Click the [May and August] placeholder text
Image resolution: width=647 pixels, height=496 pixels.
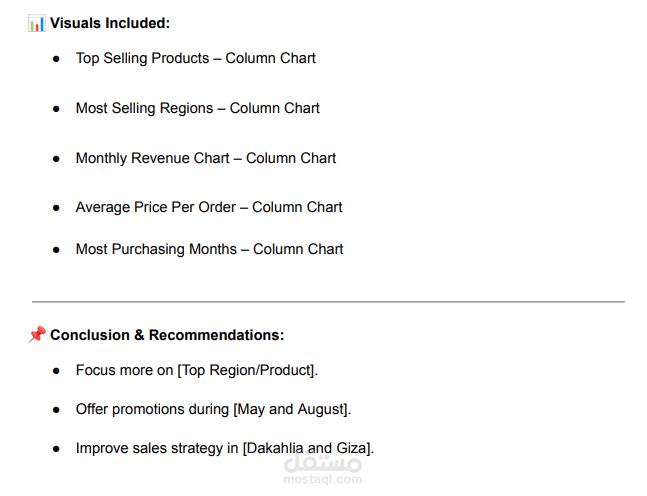(291, 409)
